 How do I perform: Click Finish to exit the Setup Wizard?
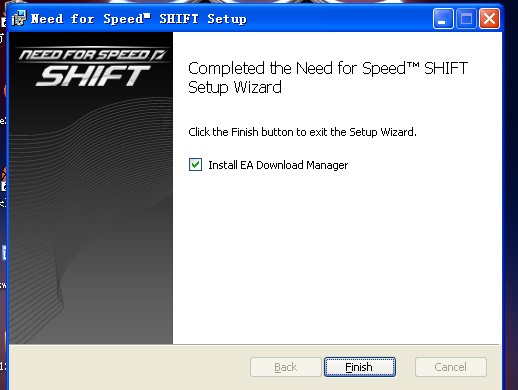(x=360, y=367)
